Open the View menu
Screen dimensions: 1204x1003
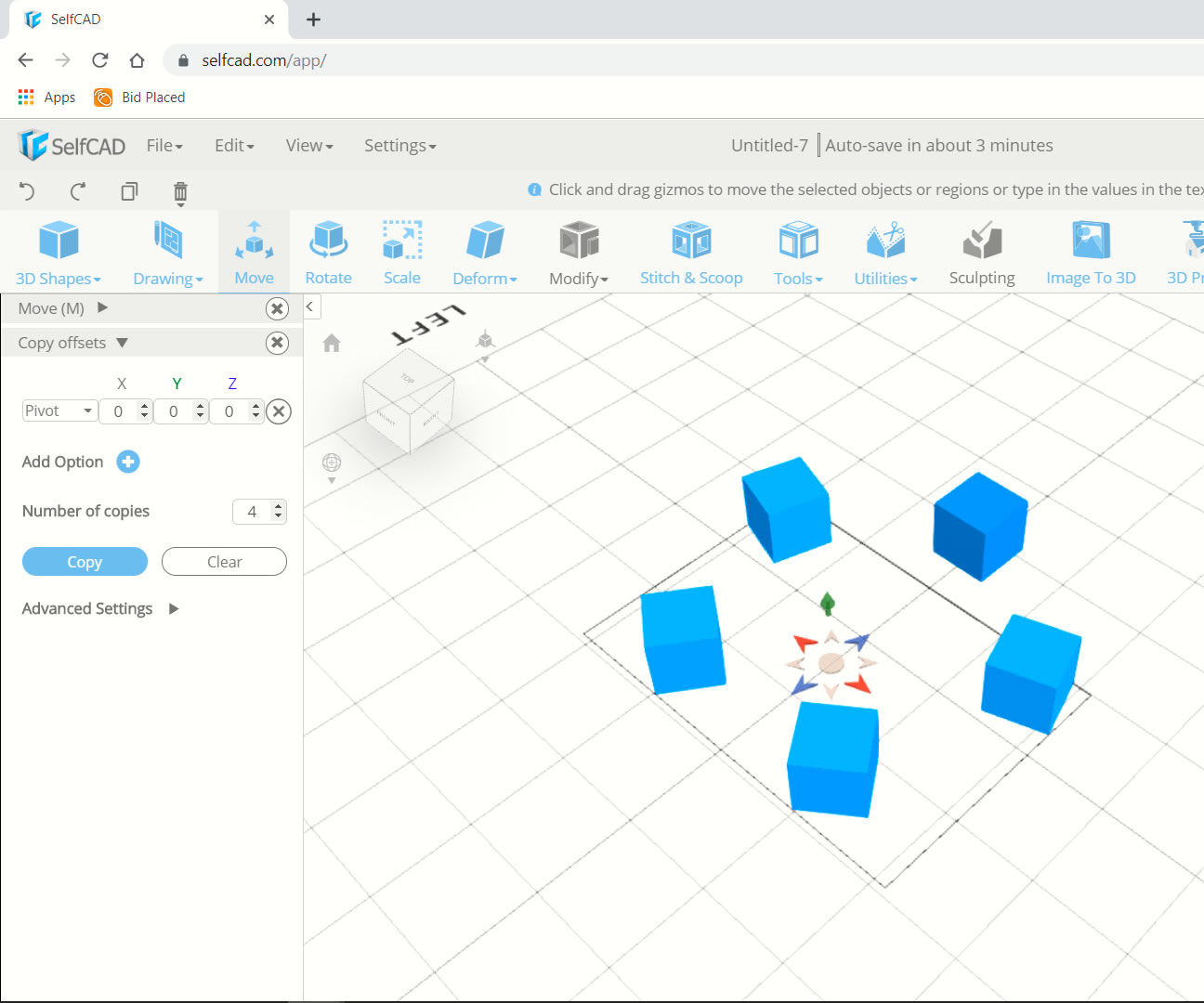309,146
